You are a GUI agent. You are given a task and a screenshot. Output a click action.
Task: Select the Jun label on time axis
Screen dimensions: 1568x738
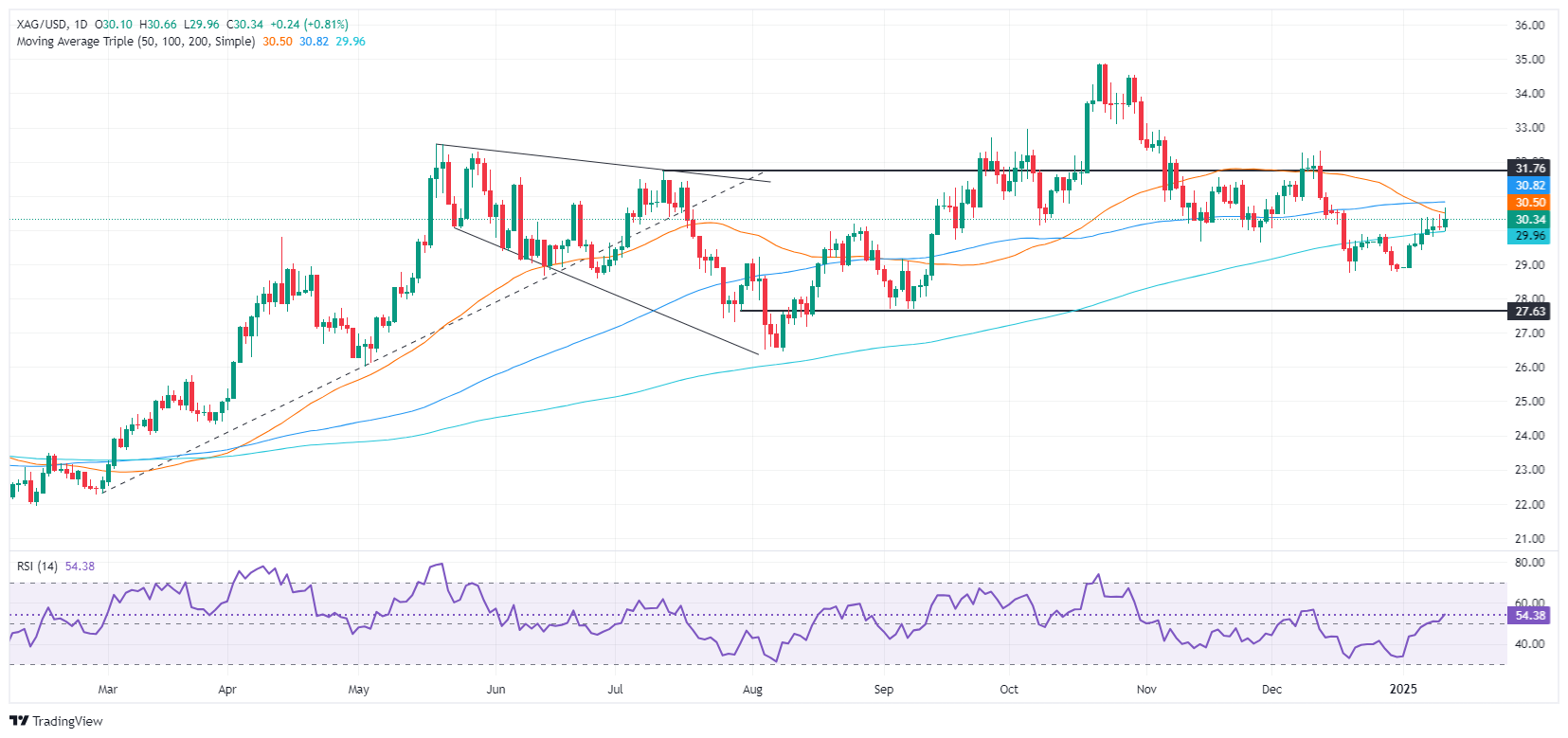tap(496, 690)
